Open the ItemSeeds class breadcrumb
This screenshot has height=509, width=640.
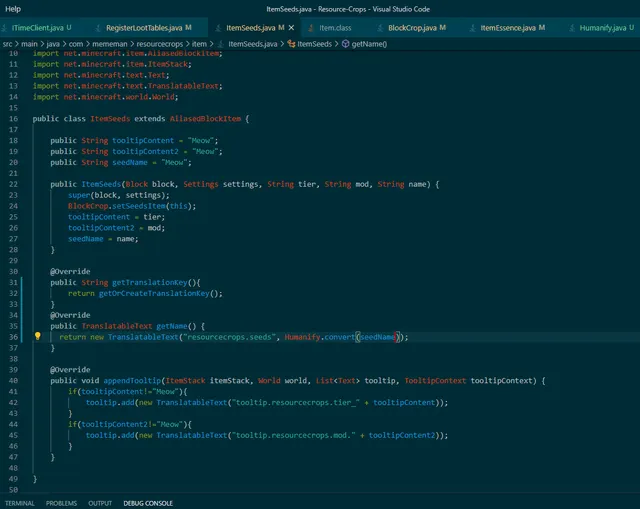314,44
